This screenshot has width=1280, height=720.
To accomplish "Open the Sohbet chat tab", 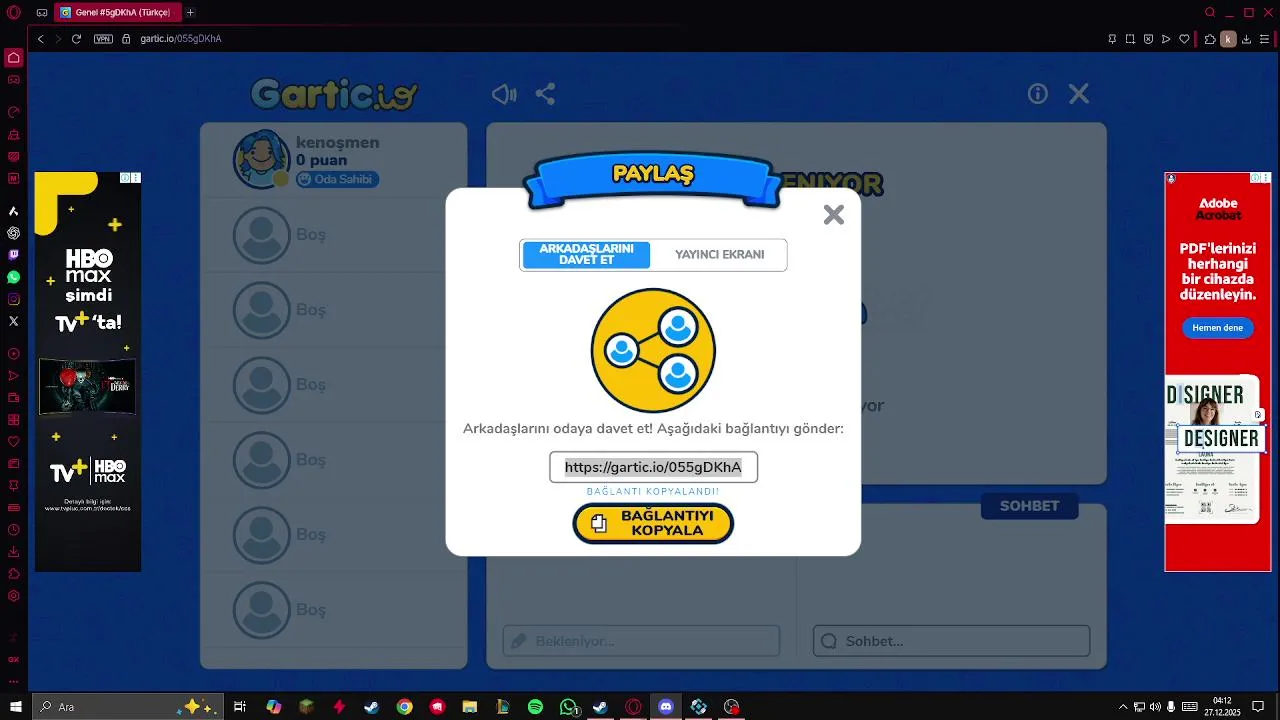I will (1029, 506).
